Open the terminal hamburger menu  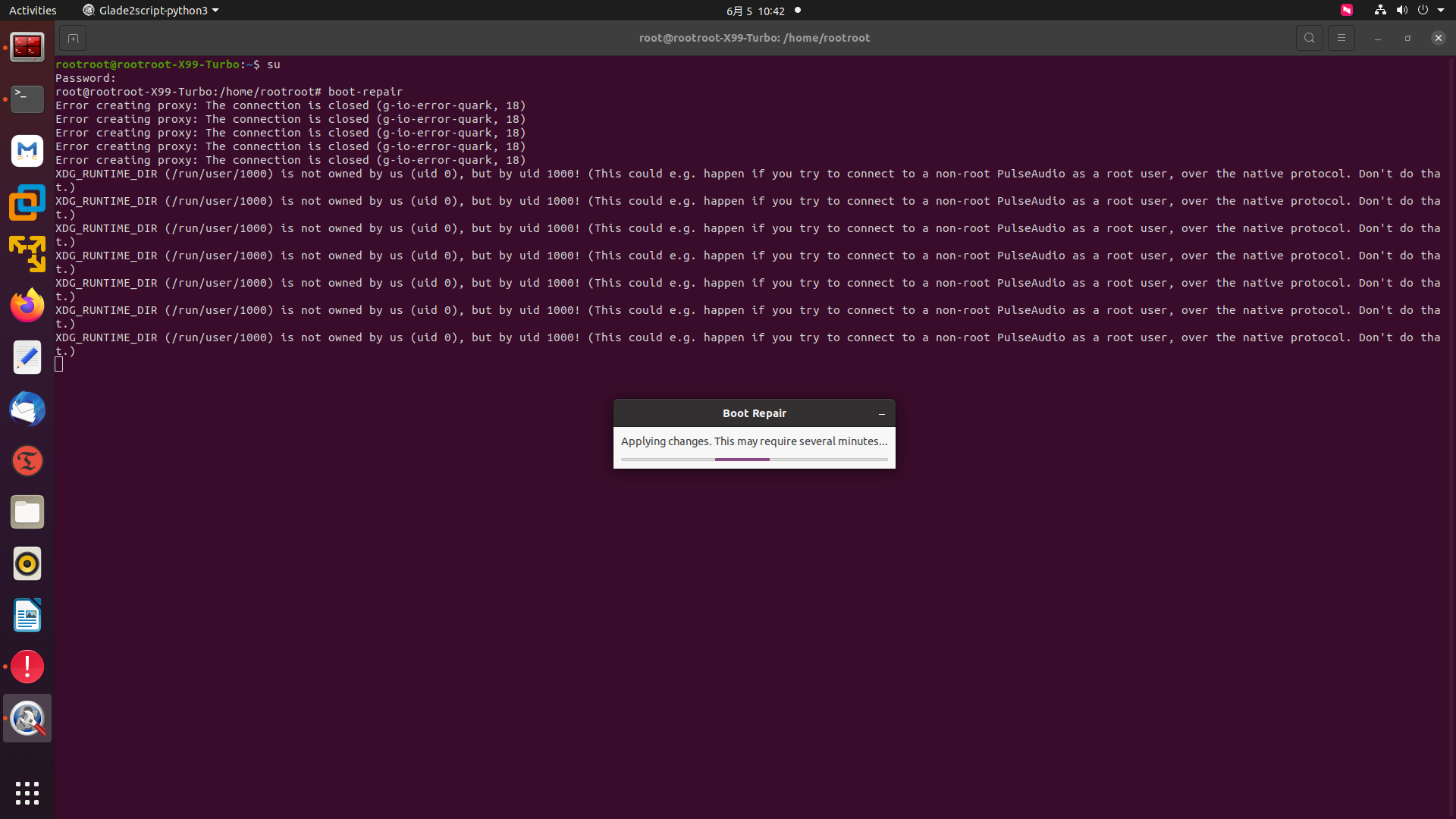pyautogui.click(x=1341, y=38)
